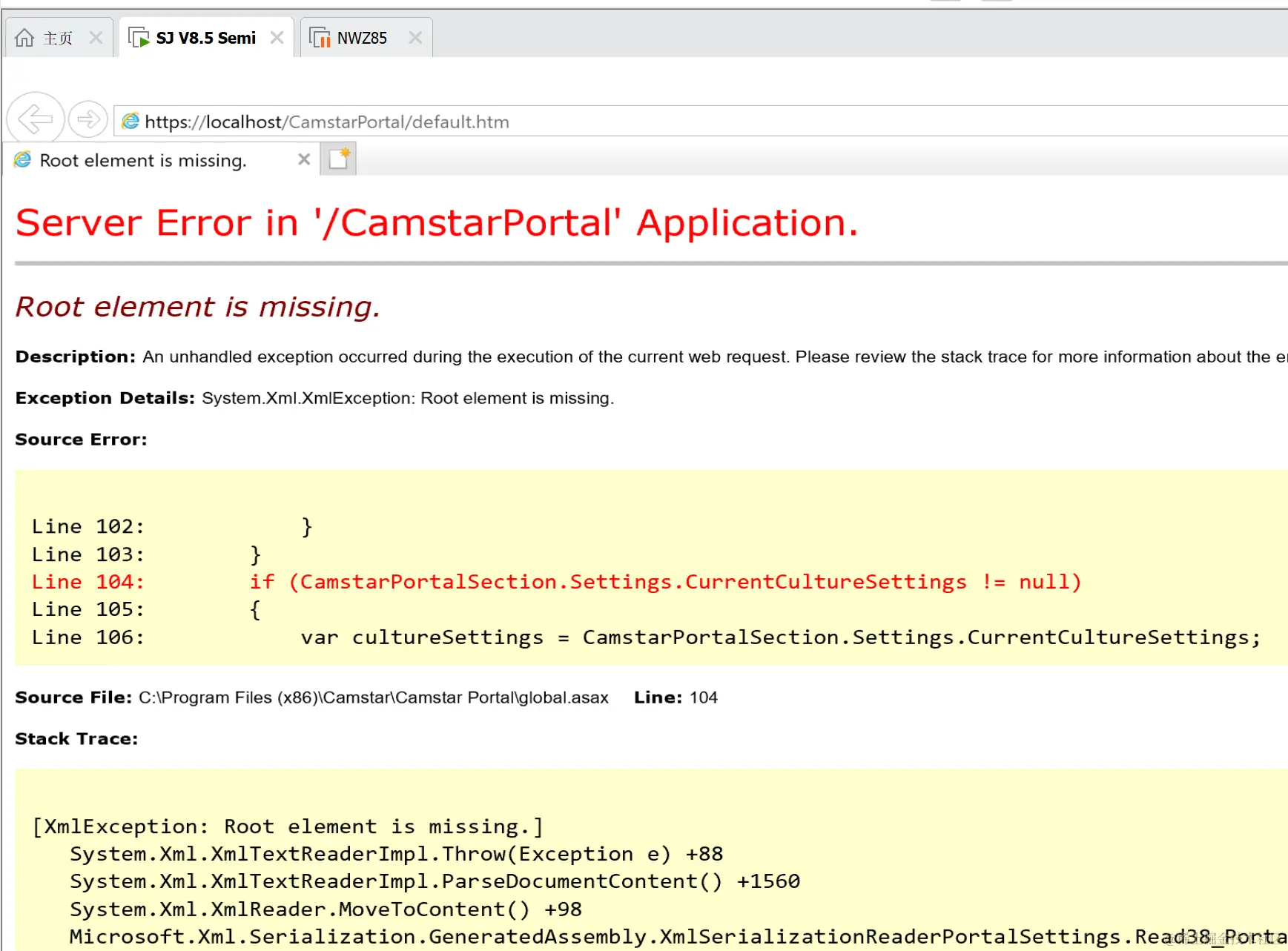Click paused VM icon on NWZ85 tab
Screen dimensions: 1288x951
click(x=320, y=37)
